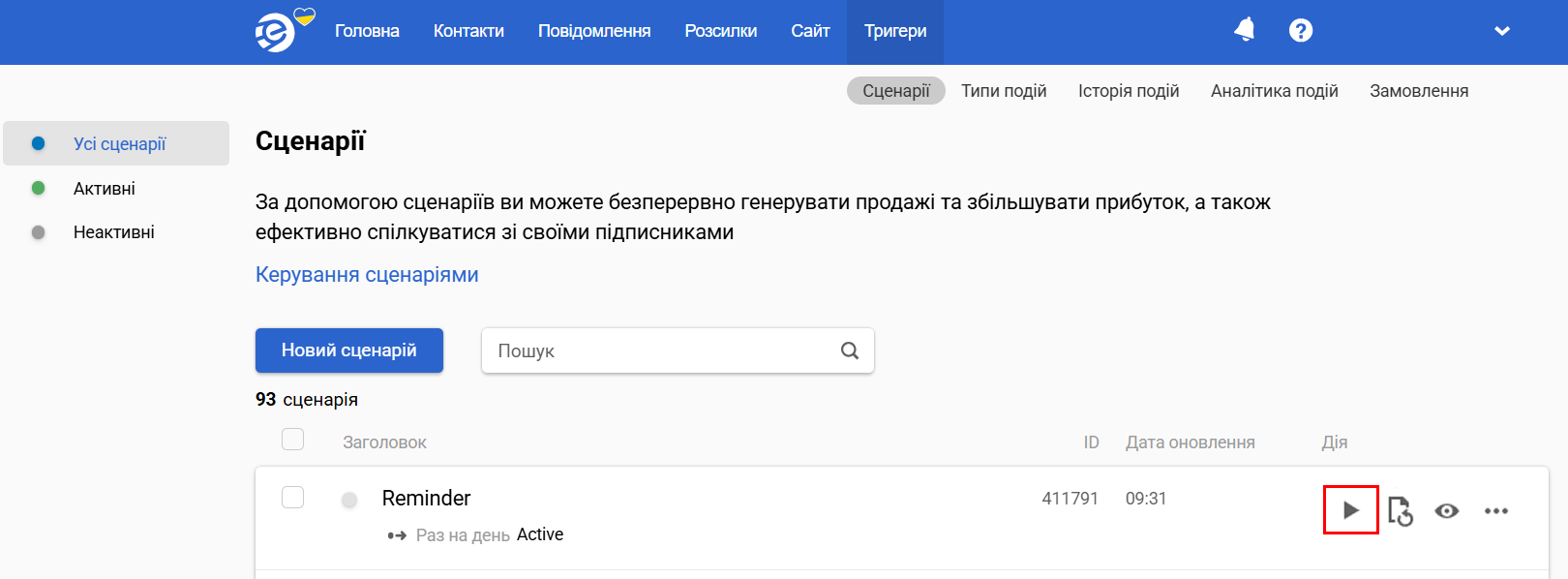The height and width of the screenshot is (579, 1568).
Task: Open launch history icon for Reminder
Action: pyautogui.click(x=1401, y=510)
